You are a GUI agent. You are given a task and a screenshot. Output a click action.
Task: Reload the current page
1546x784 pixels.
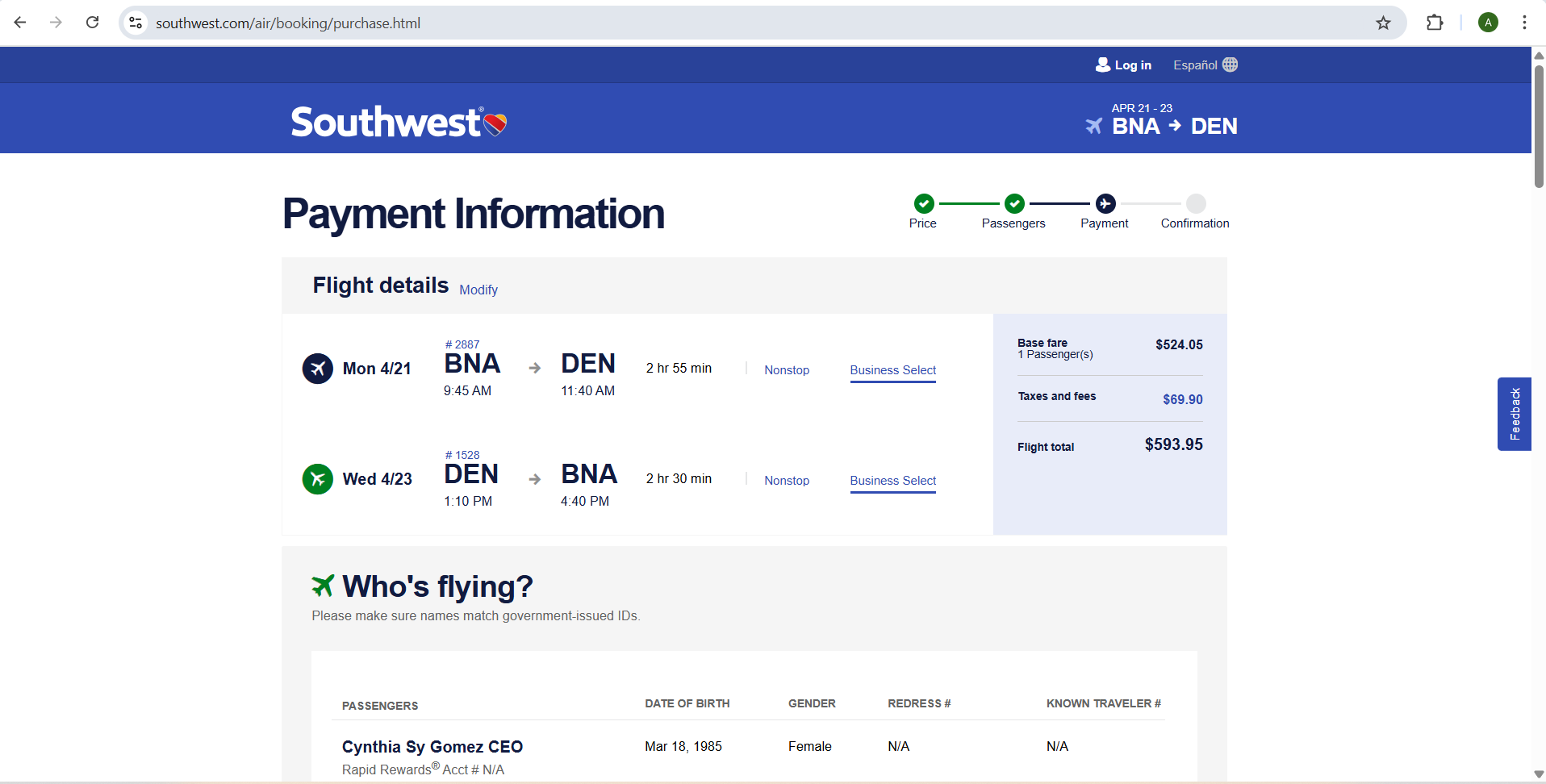[x=93, y=23]
